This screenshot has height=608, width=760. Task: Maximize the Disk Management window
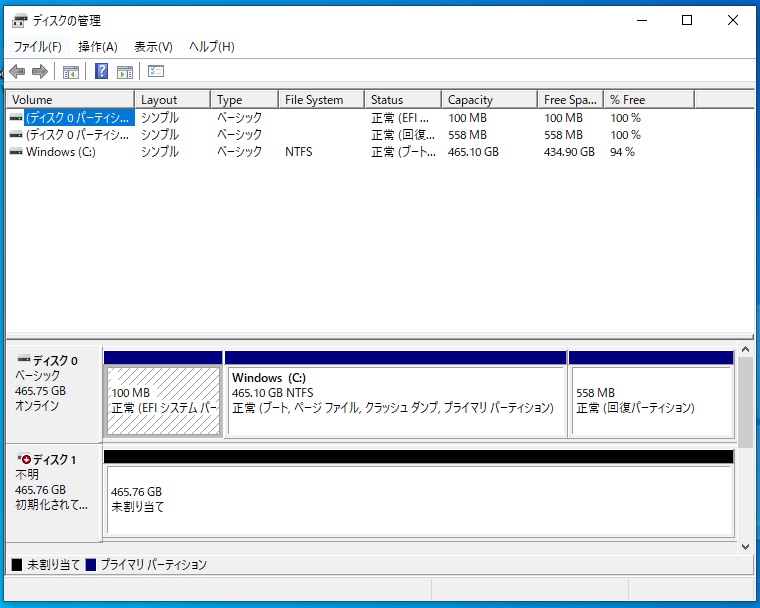(x=687, y=20)
